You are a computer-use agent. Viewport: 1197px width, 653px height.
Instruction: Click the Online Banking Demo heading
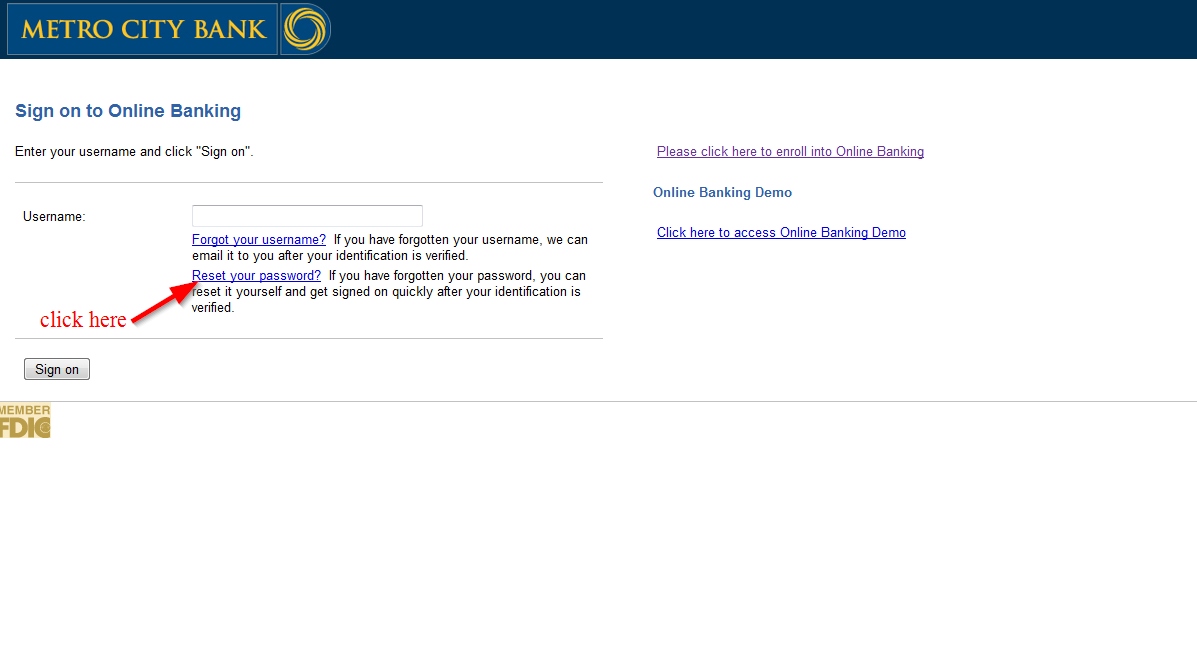point(722,192)
